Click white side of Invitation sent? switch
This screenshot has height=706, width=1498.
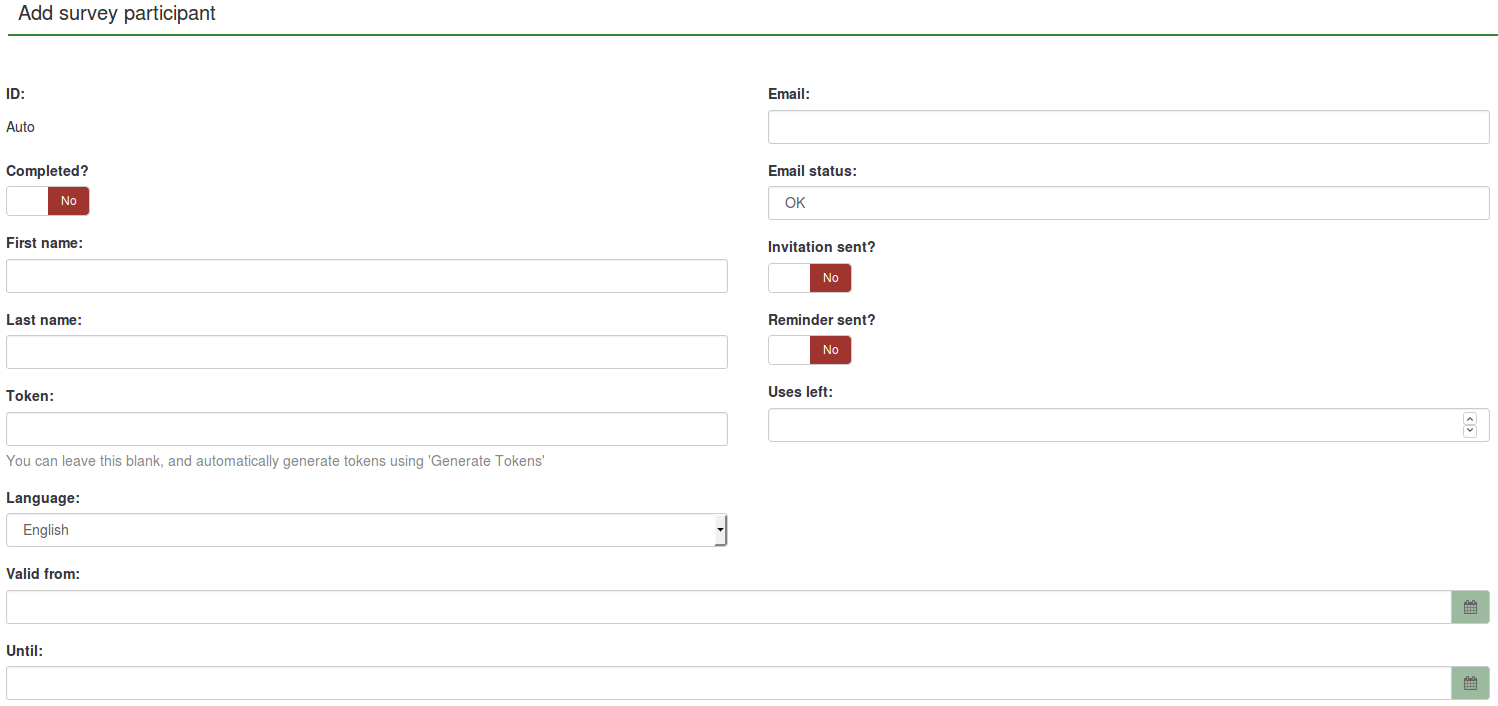tap(789, 278)
